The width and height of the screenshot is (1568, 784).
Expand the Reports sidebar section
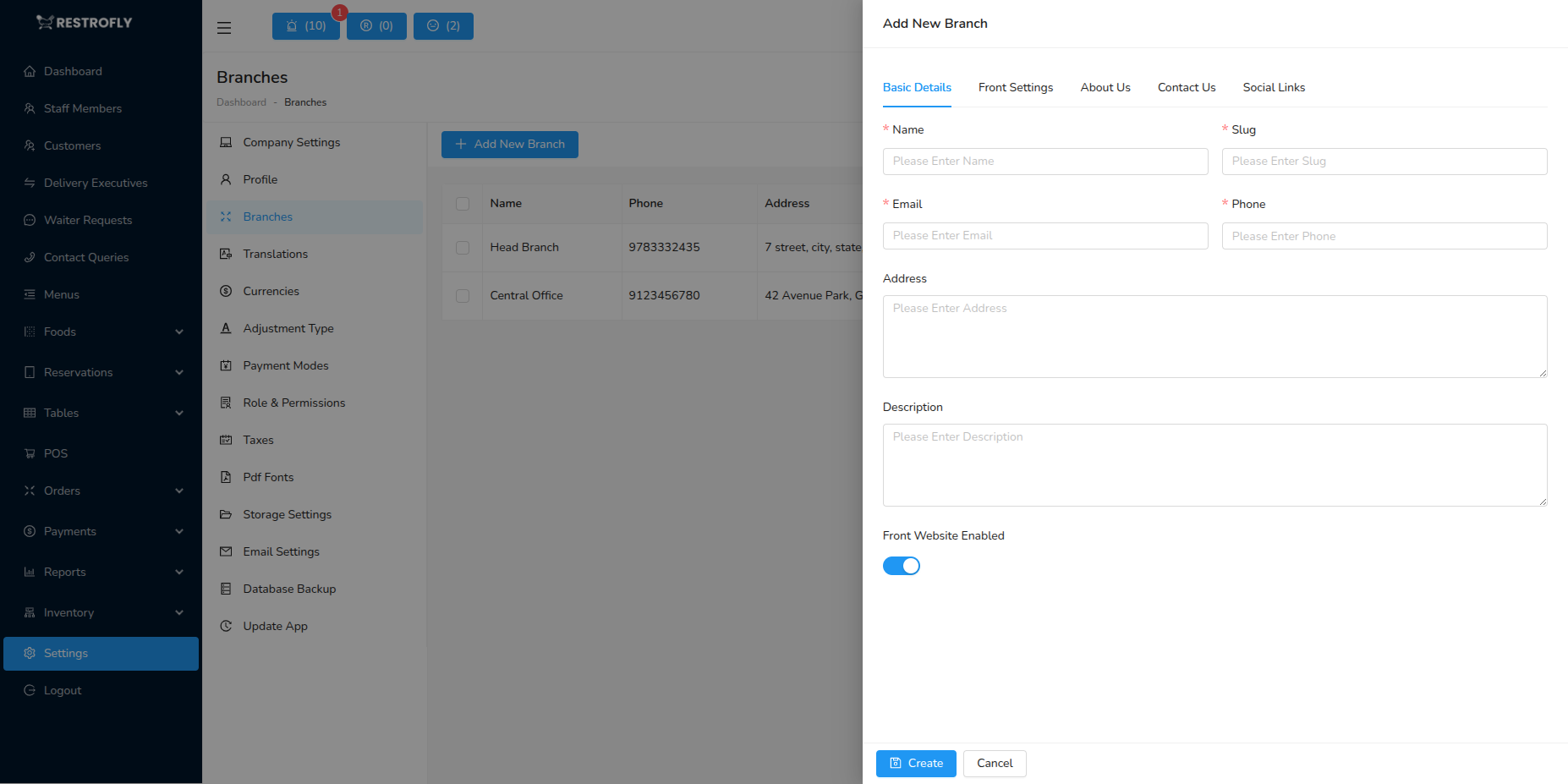(63, 572)
